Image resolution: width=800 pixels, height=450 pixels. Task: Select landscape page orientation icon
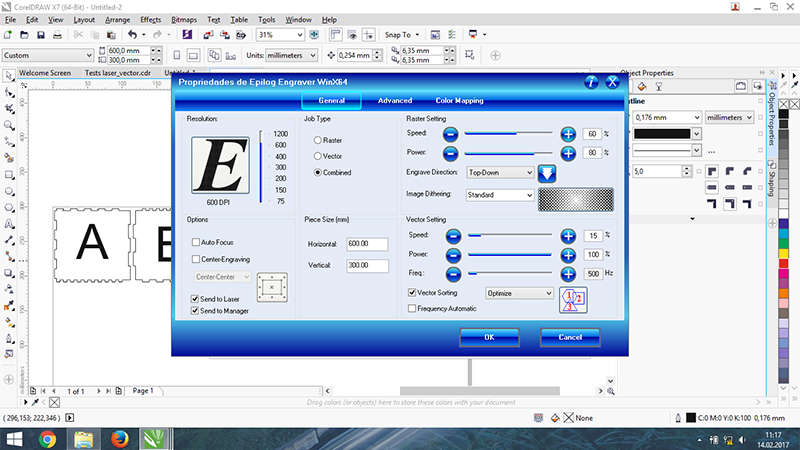coord(193,55)
